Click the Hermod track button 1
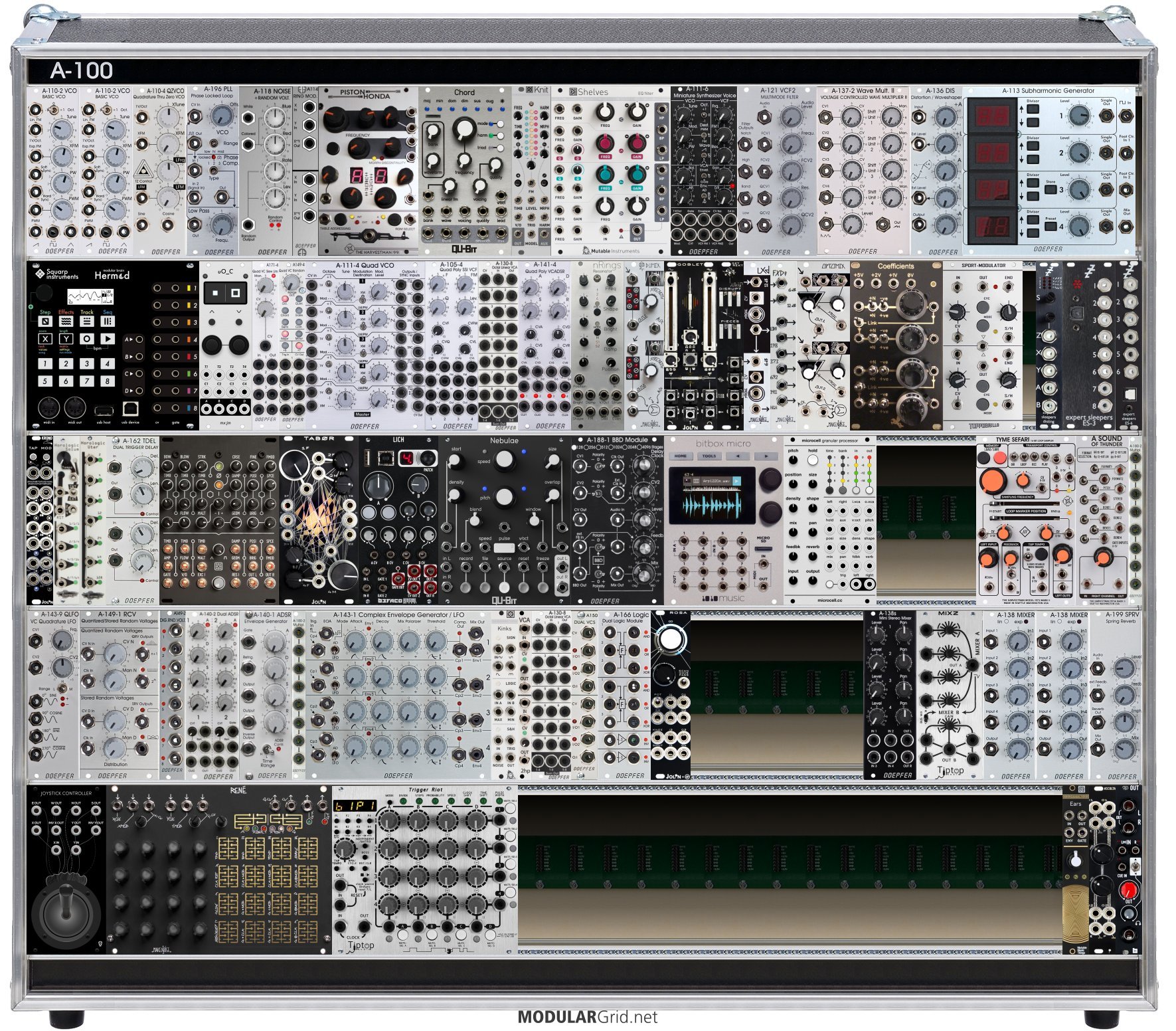 pos(44,363)
